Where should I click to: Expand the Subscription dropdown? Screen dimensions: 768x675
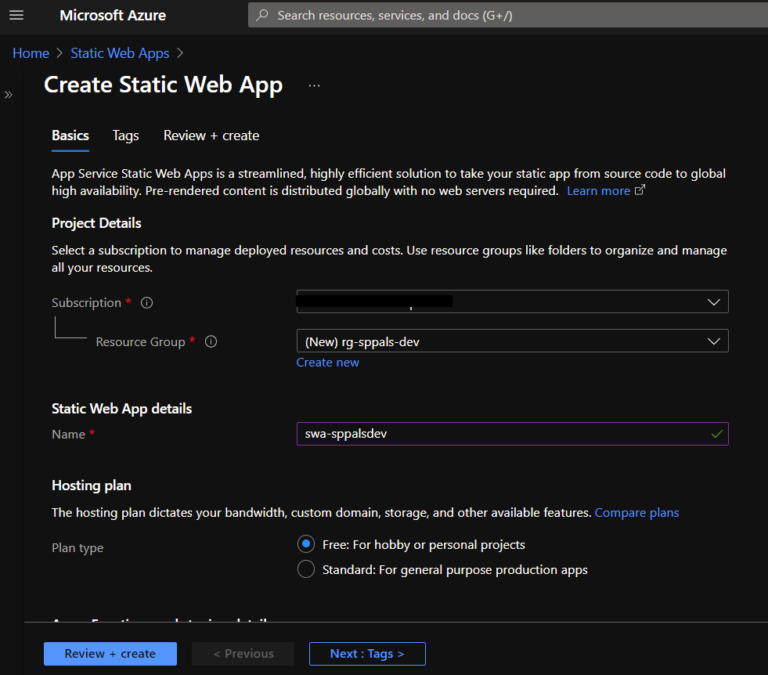512,302
